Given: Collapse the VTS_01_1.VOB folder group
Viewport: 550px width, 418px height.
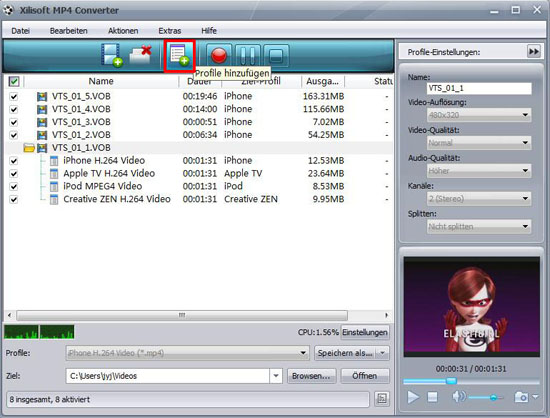Looking at the screenshot, I should point(29,148).
